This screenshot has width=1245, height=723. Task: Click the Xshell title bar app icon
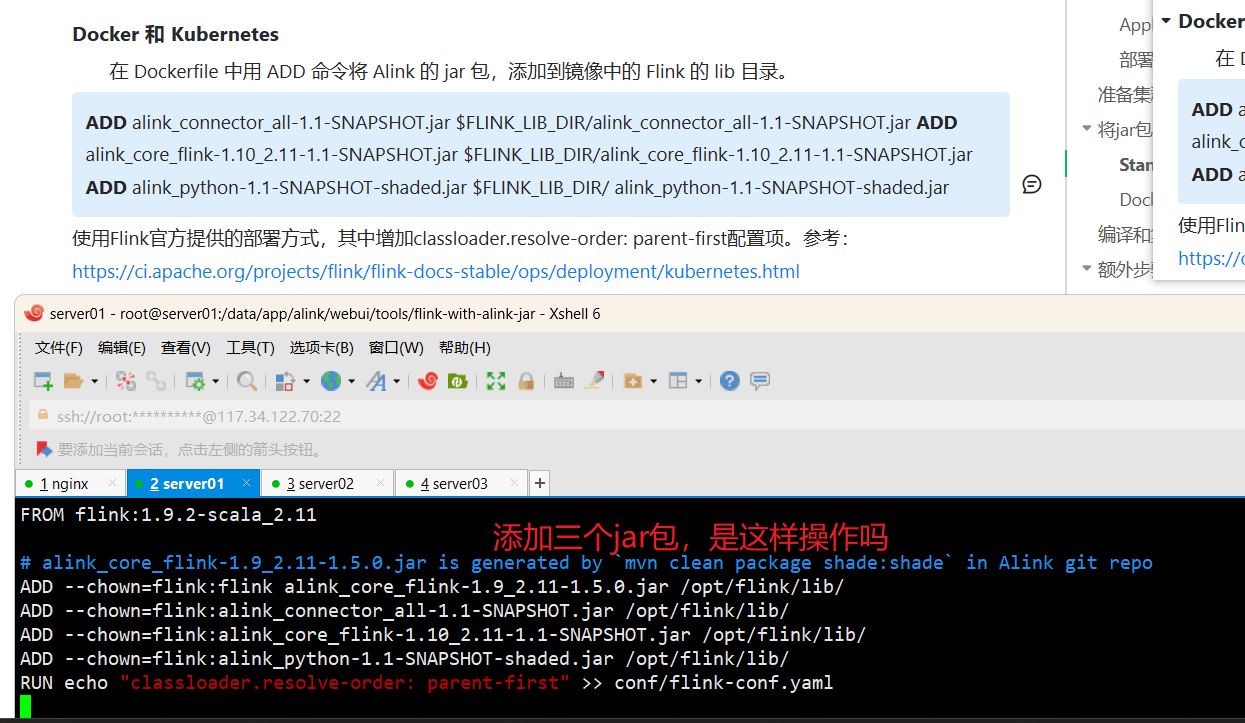point(33,313)
